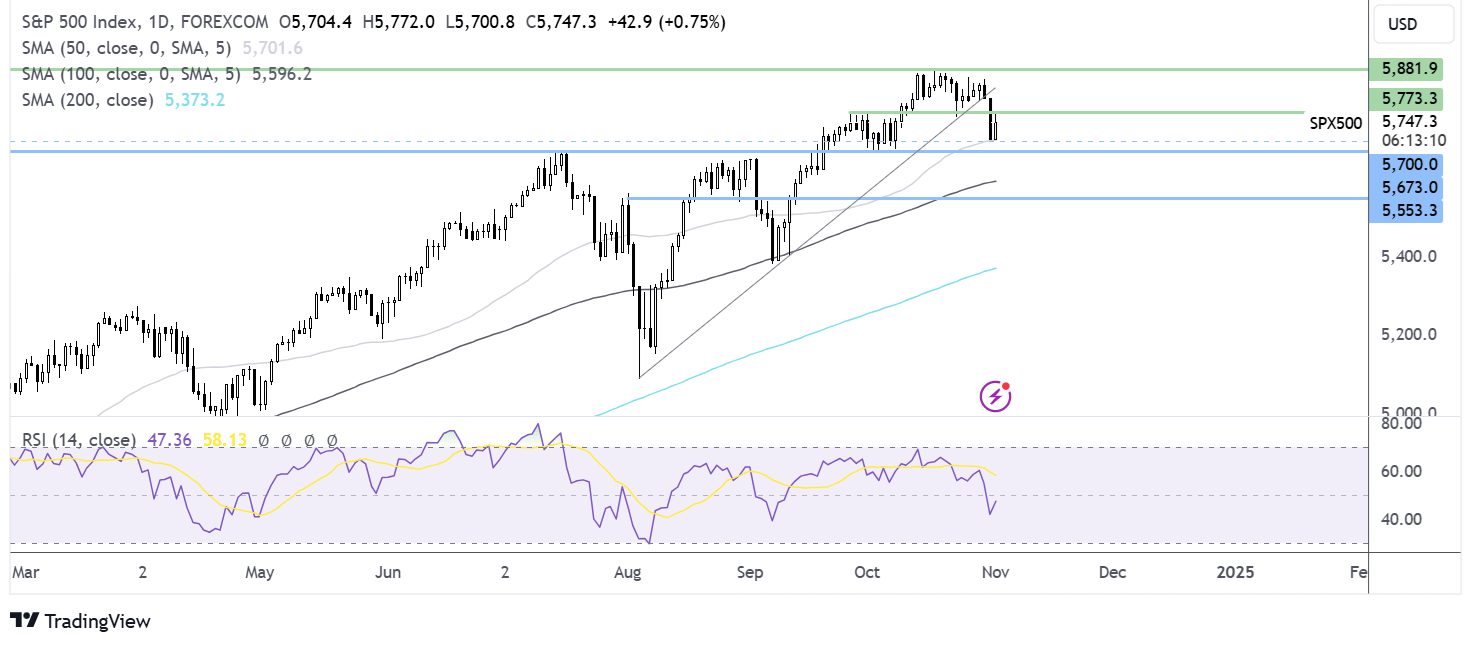The width and height of the screenshot is (1478, 647).
Task: Click Aug on the time axis
Action: tap(627, 572)
